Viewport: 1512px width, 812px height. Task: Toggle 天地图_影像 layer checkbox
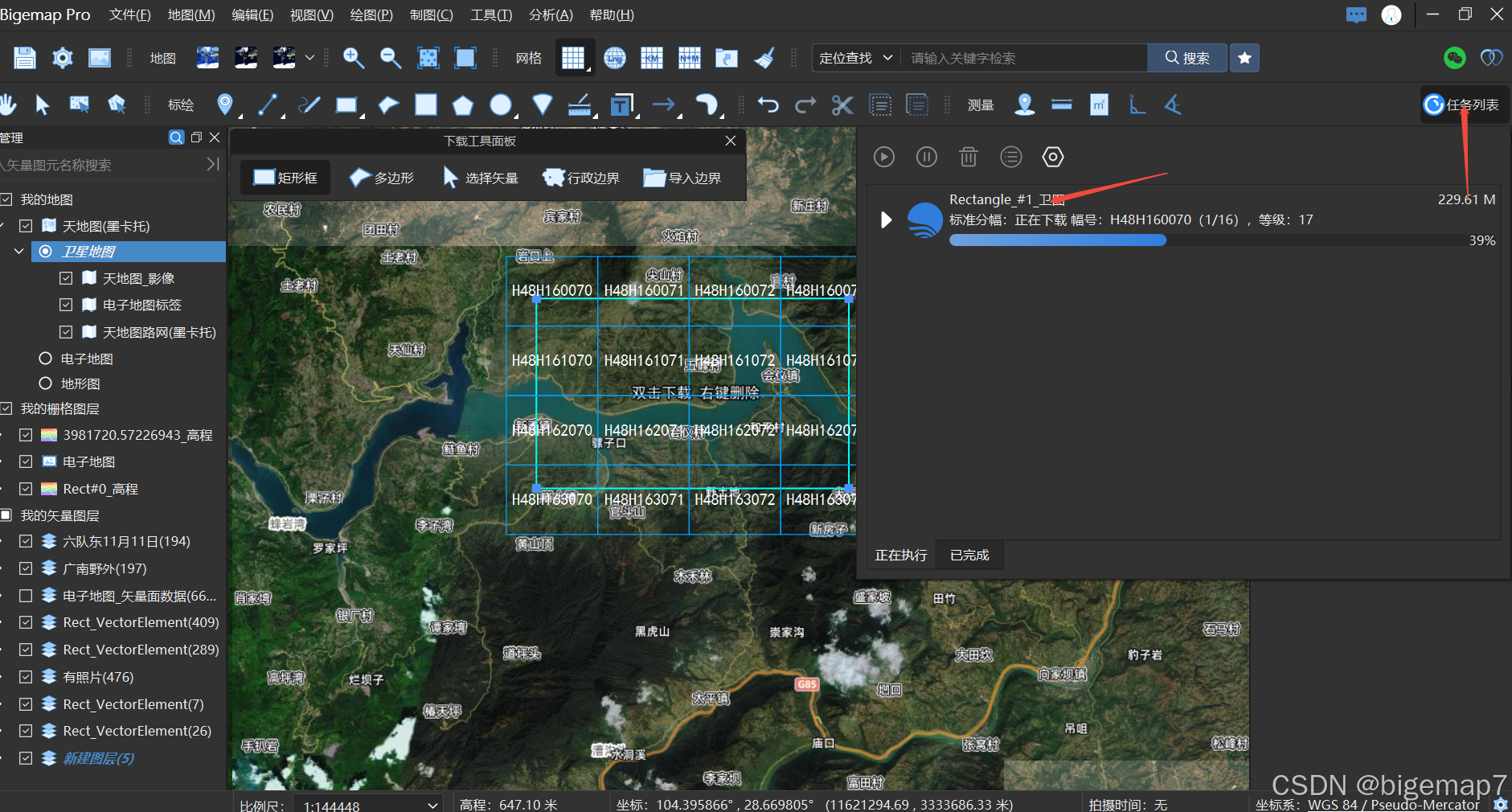coord(66,278)
